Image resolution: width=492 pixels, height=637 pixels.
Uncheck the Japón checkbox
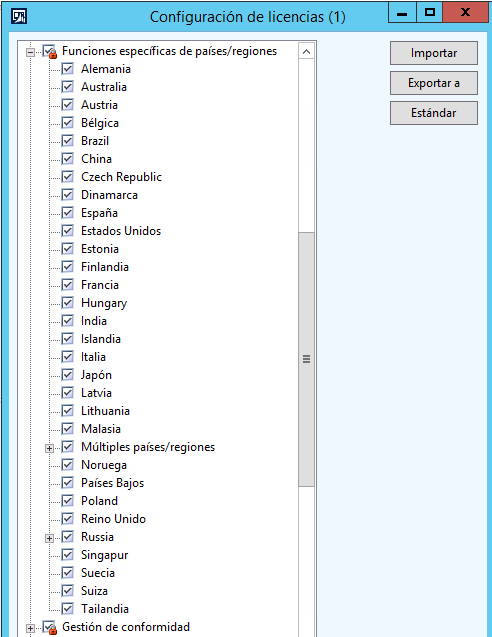(x=67, y=375)
